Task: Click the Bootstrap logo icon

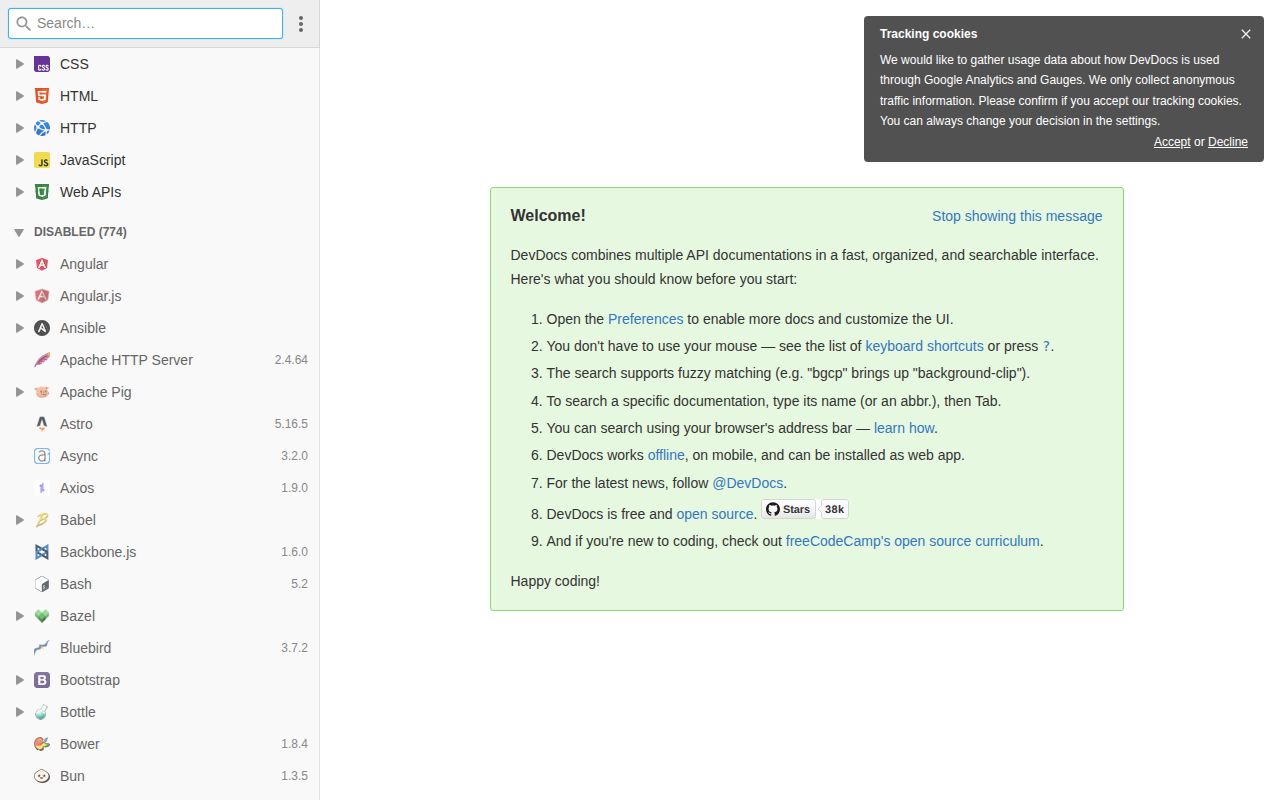Action: [x=42, y=679]
